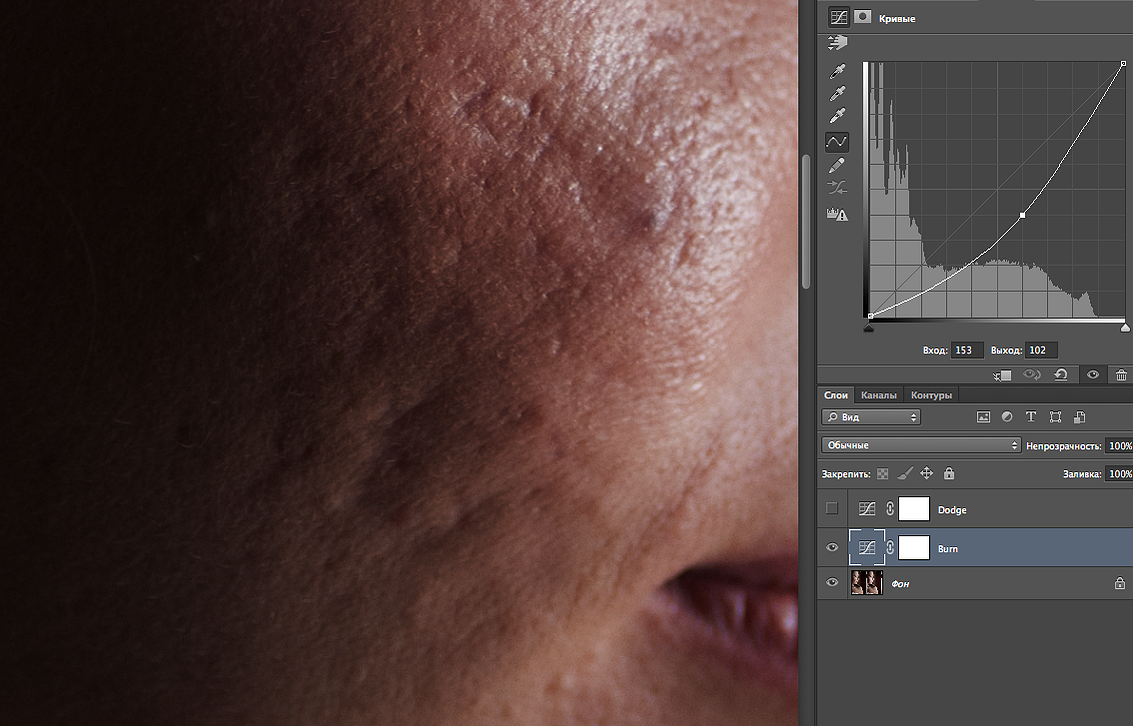Screen dimensions: 1133x726
Task: Select the top-right curve endpoint
Action: 1124,64
